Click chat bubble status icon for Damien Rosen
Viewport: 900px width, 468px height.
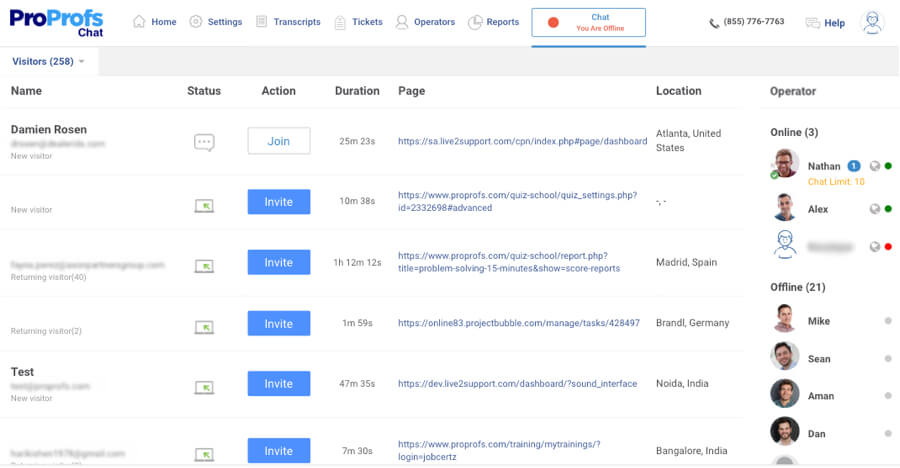(x=204, y=142)
